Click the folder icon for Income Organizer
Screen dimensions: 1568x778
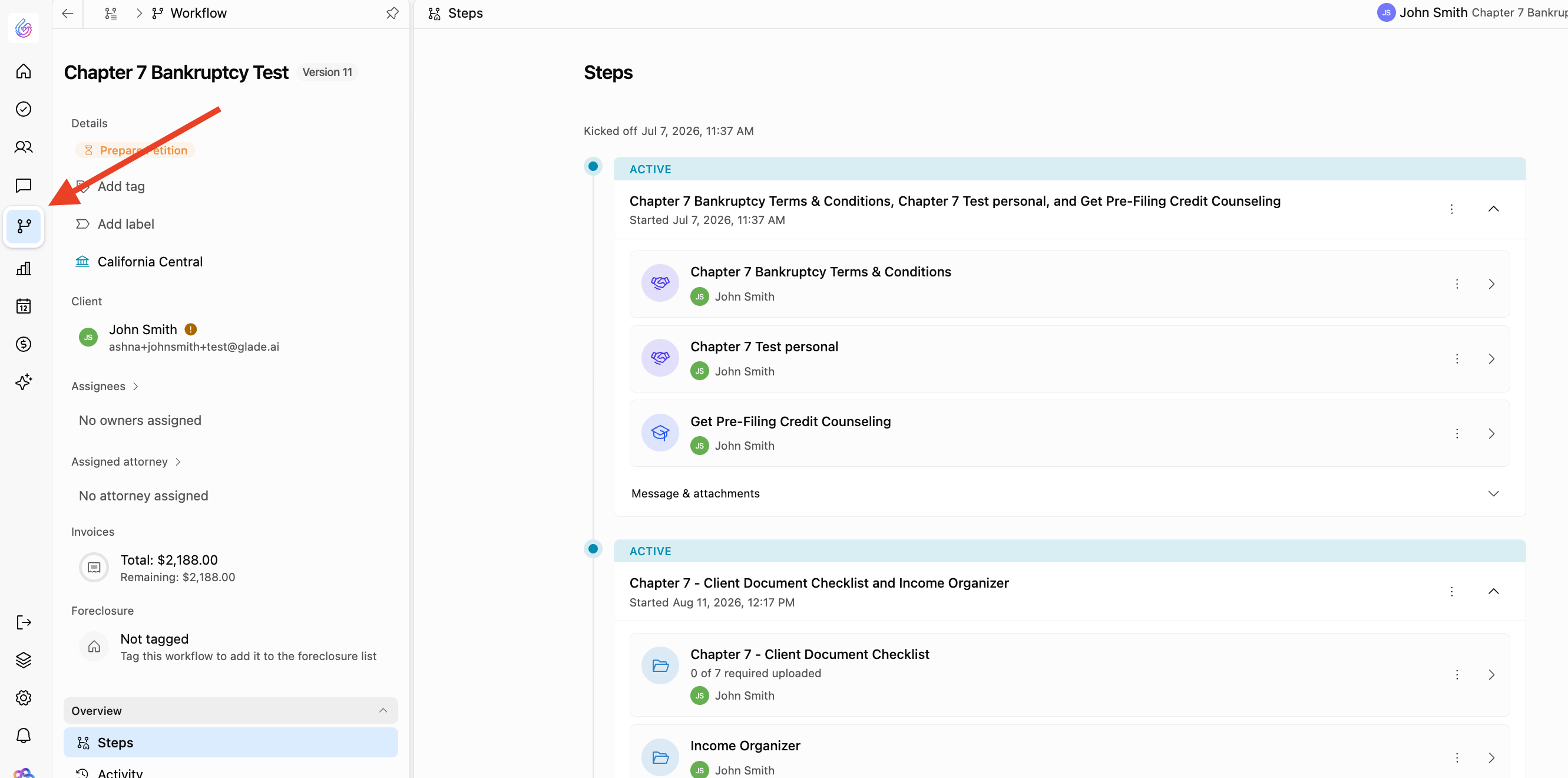[x=660, y=757]
